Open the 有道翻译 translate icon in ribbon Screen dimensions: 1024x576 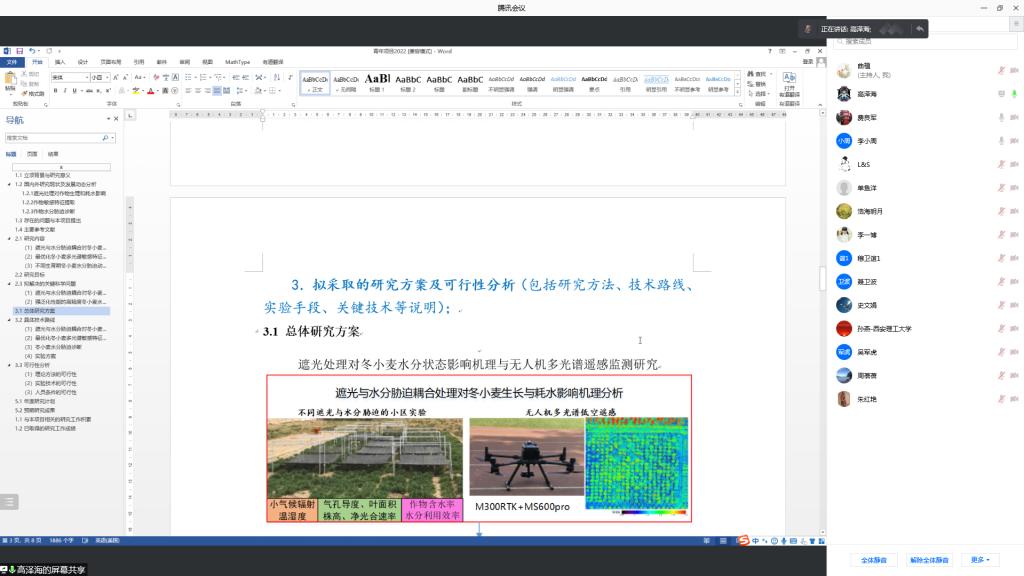tap(789, 80)
